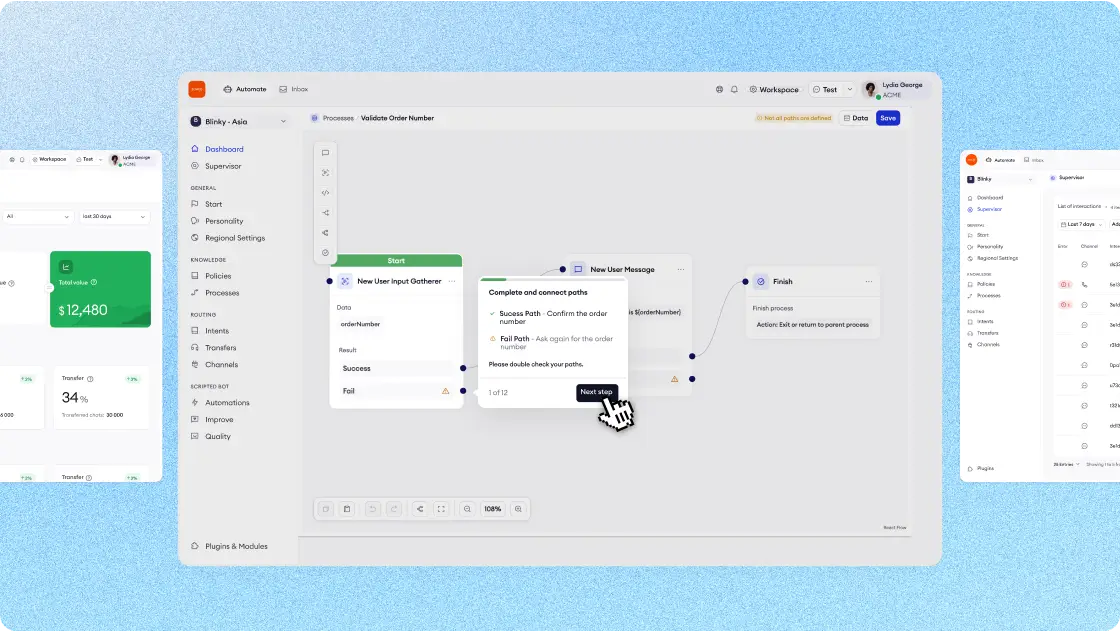This screenshot has width=1120, height=631.
Task: Click the auto-layout icon in the bottom toolbar
Action: point(420,509)
